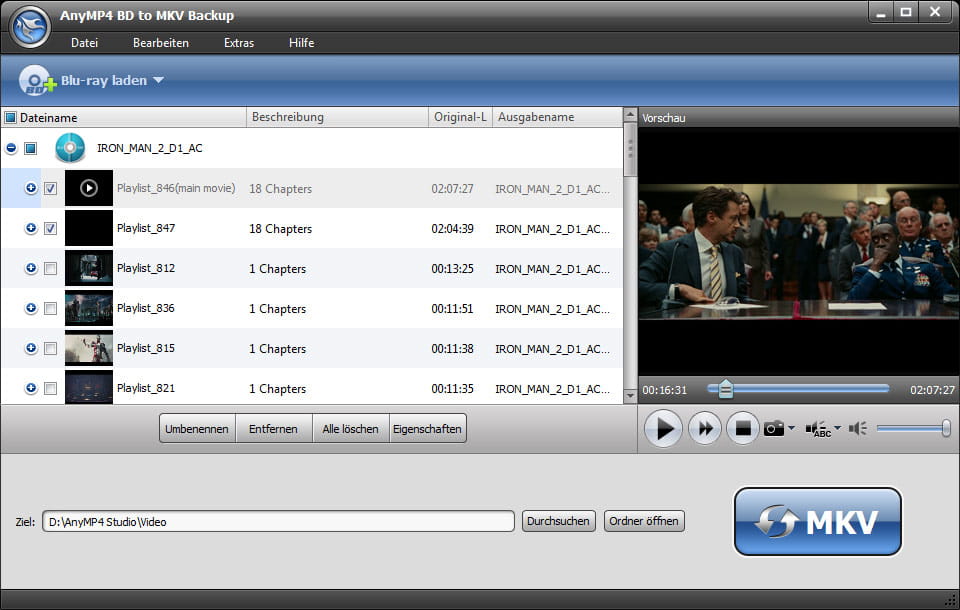Click the volume slider handle
The image size is (960, 610).
click(x=946, y=428)
